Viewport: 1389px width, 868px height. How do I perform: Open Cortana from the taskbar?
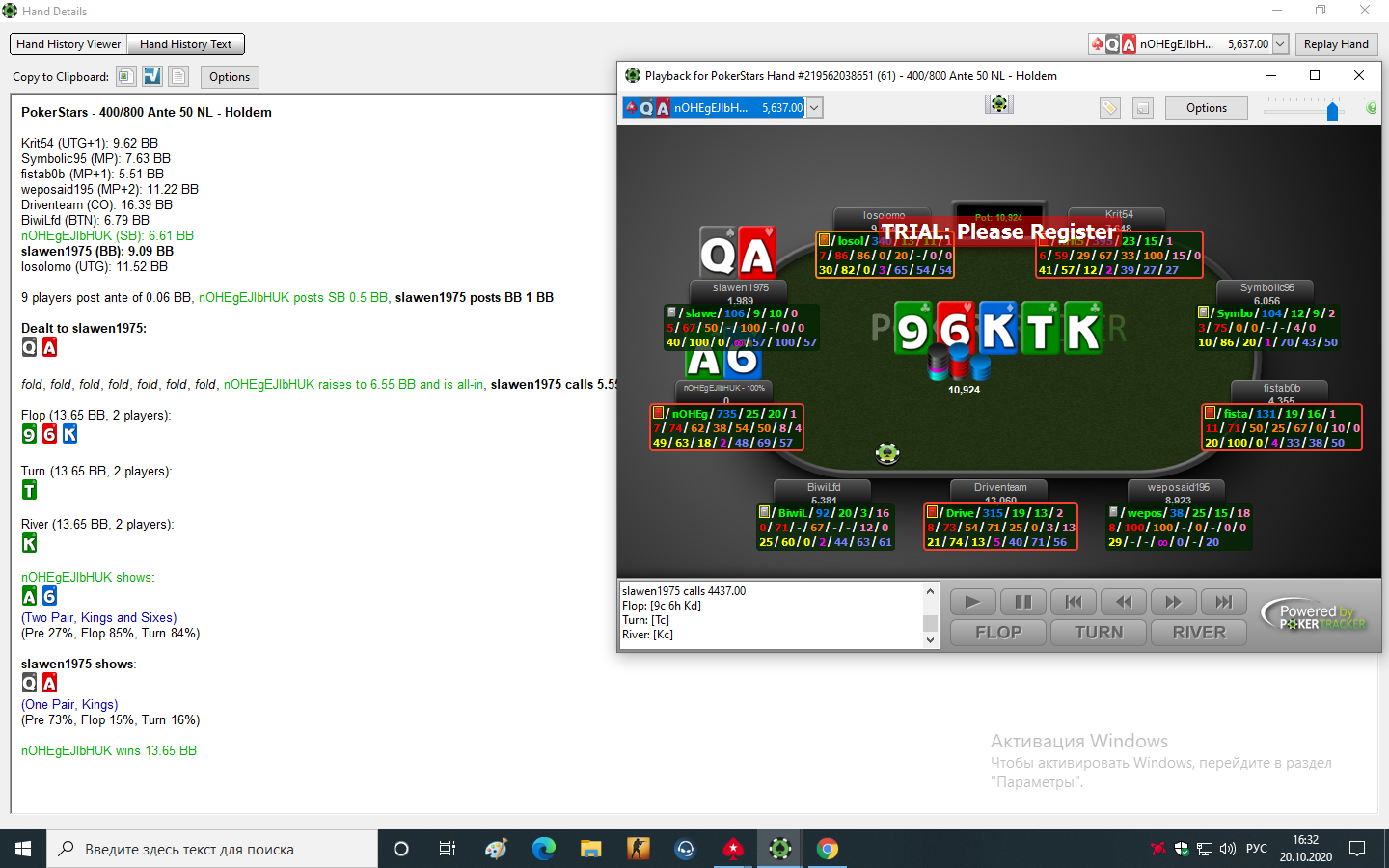tap(401, 849)
